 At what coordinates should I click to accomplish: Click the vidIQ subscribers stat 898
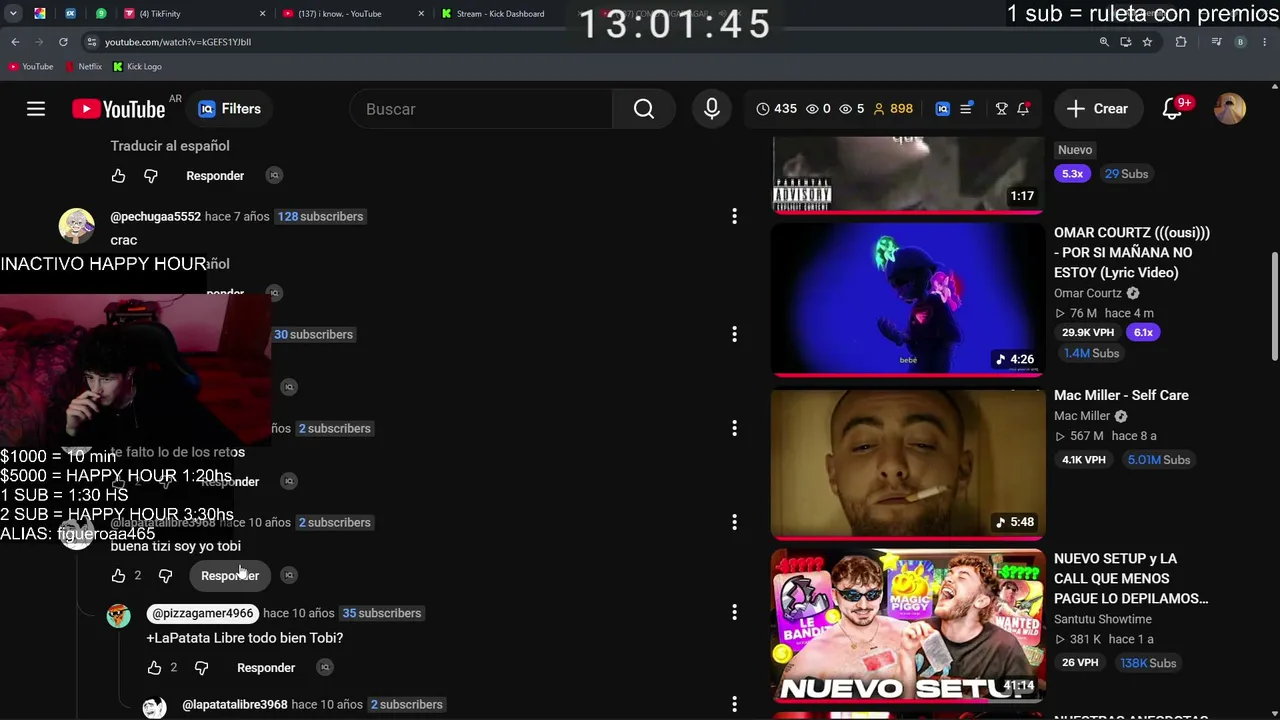pos(893,109)
